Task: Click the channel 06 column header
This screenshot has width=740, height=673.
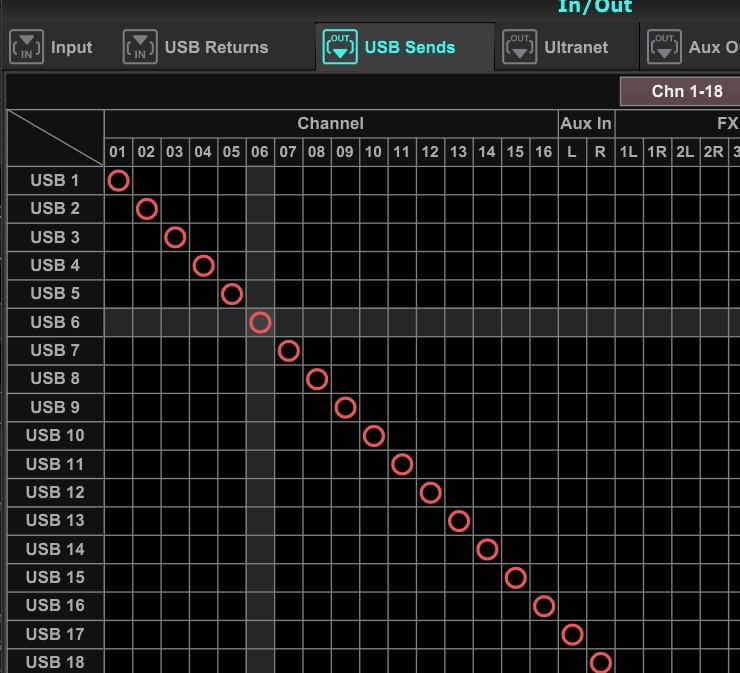Action: (x=260, y=152)
